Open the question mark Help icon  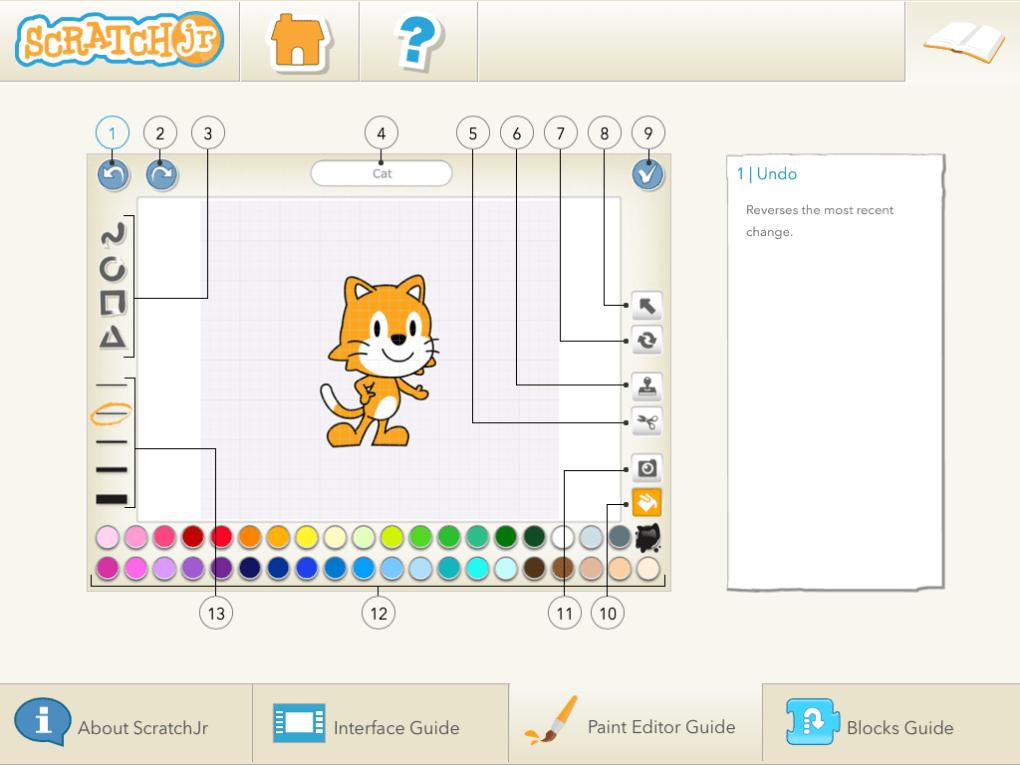click(418, 42)
